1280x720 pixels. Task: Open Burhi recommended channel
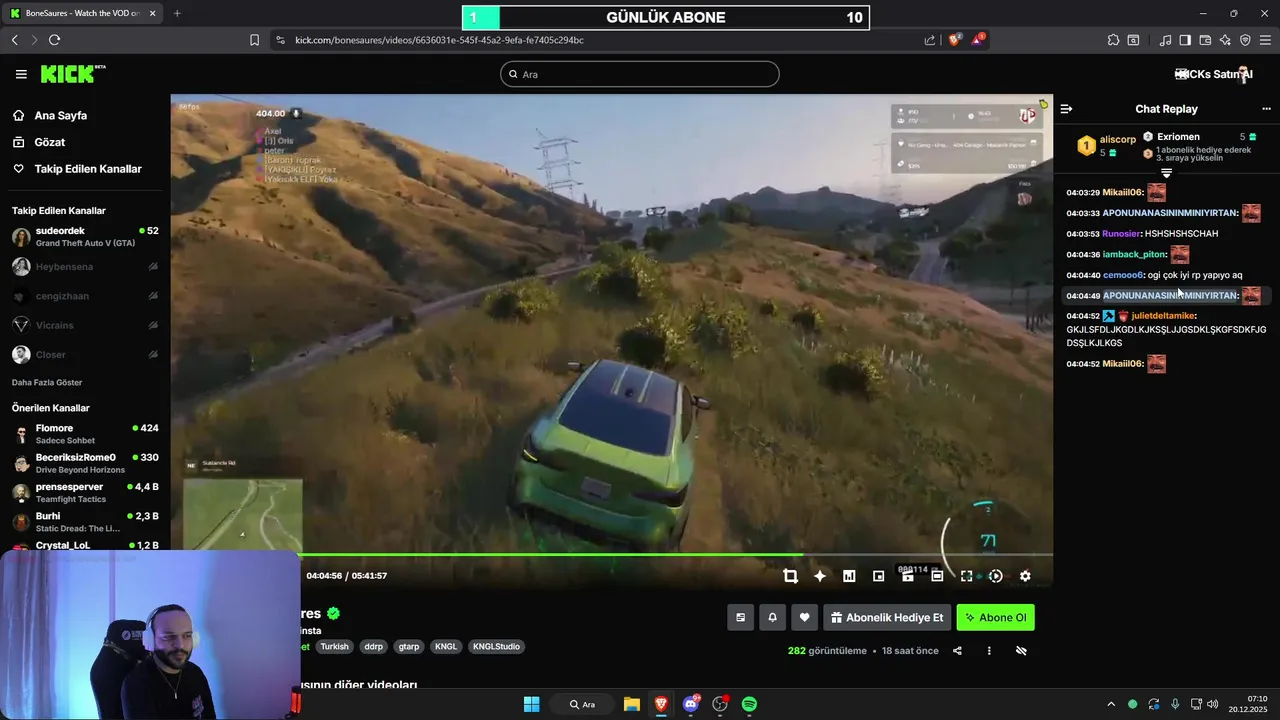[84, 522]
